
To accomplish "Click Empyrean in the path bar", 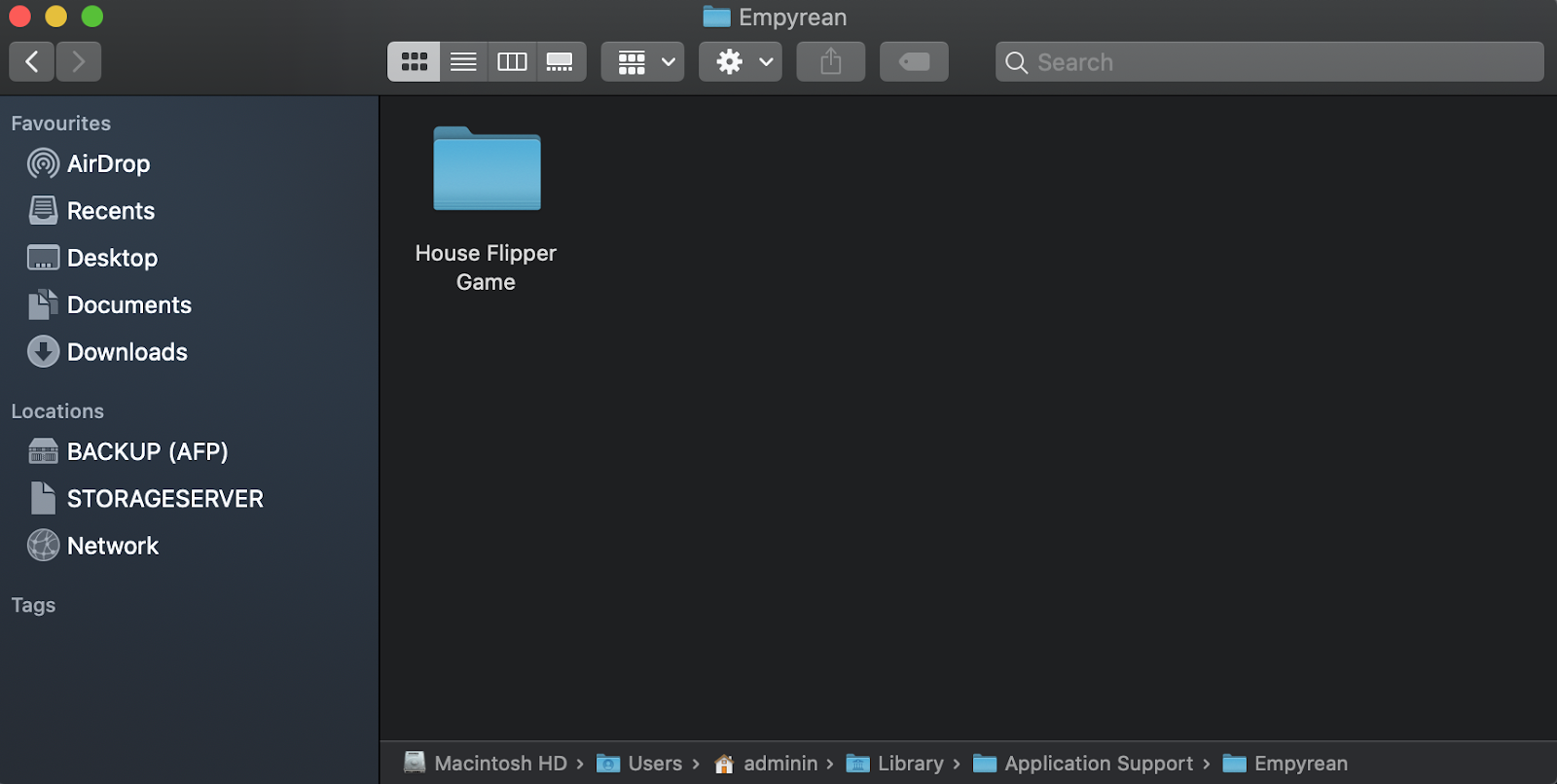I will 1285,764.
